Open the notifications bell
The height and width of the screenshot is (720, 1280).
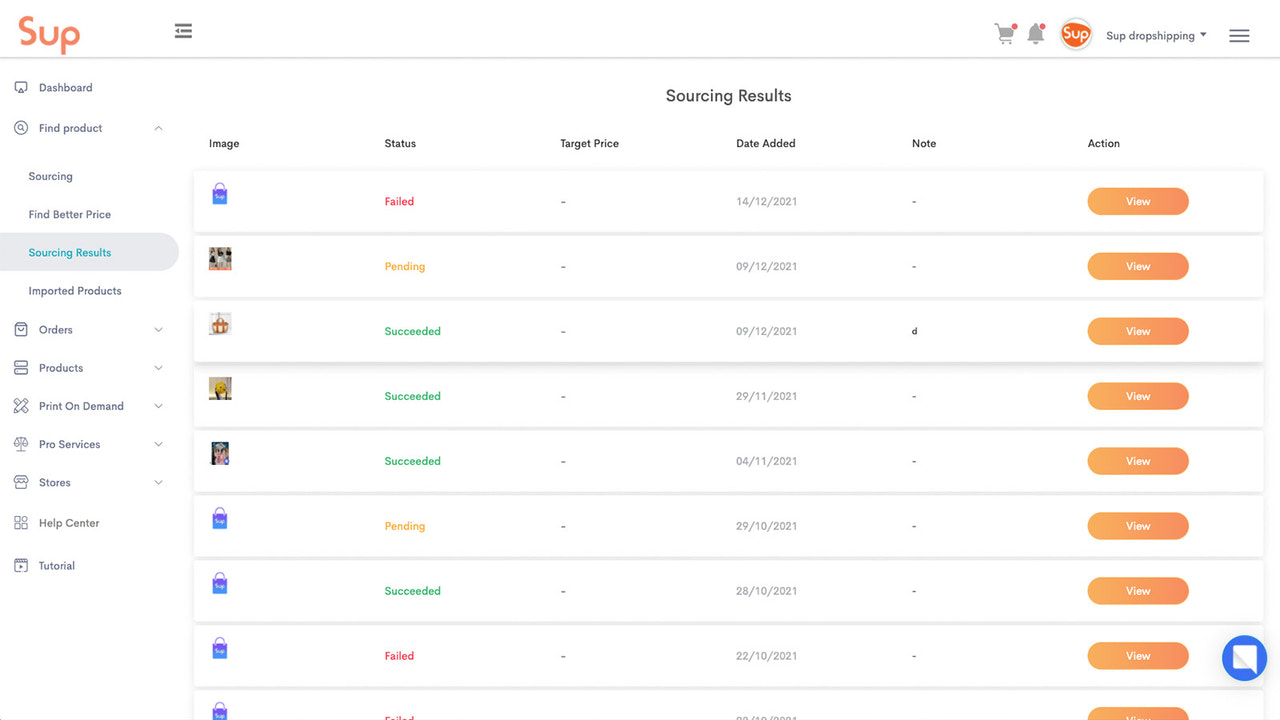(1036, 34)
